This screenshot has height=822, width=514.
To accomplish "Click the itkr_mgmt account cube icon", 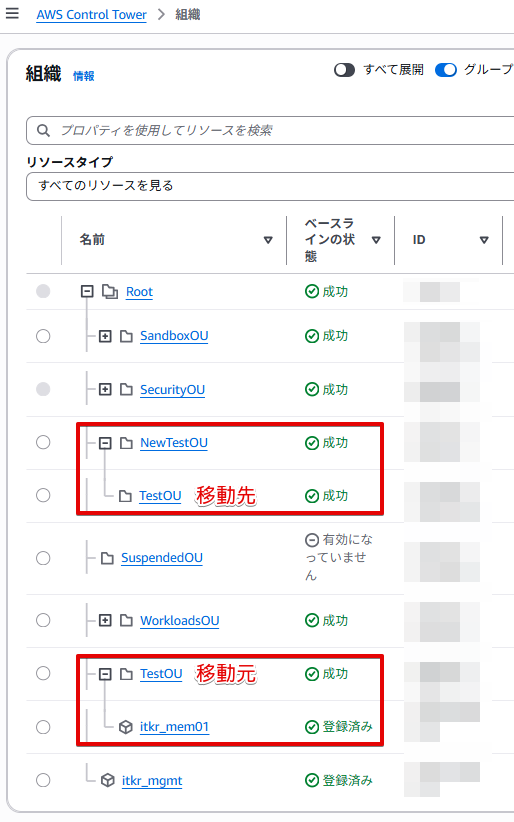I will 108,780.
